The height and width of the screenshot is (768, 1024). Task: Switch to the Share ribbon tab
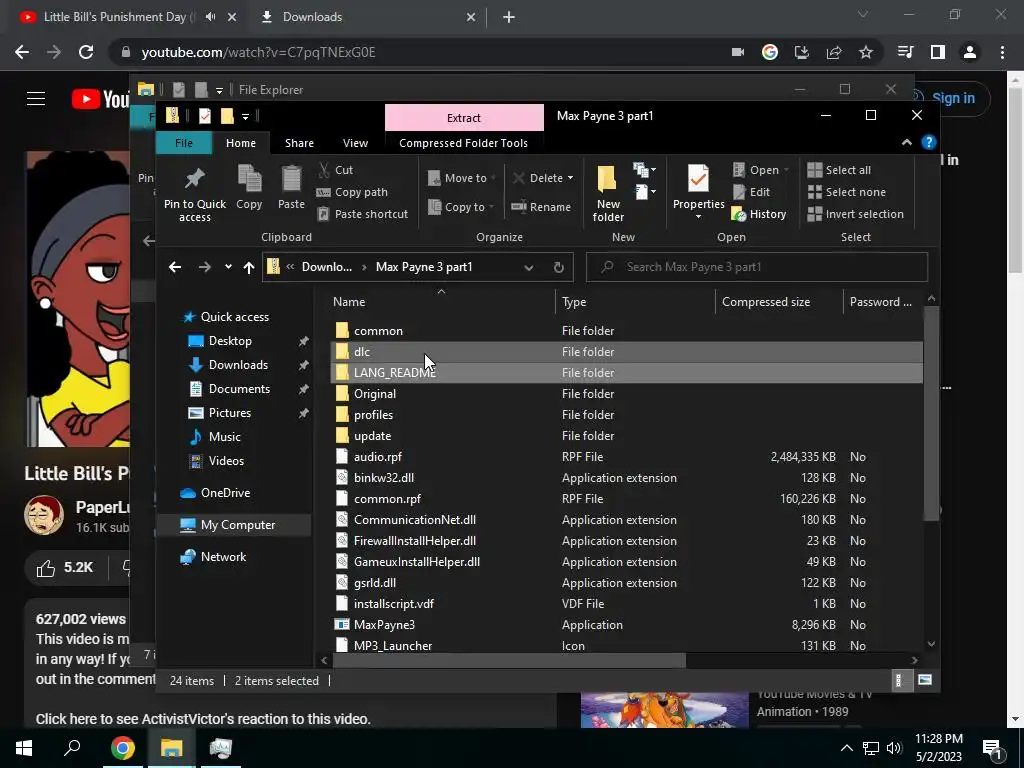(x=299, y=143)
